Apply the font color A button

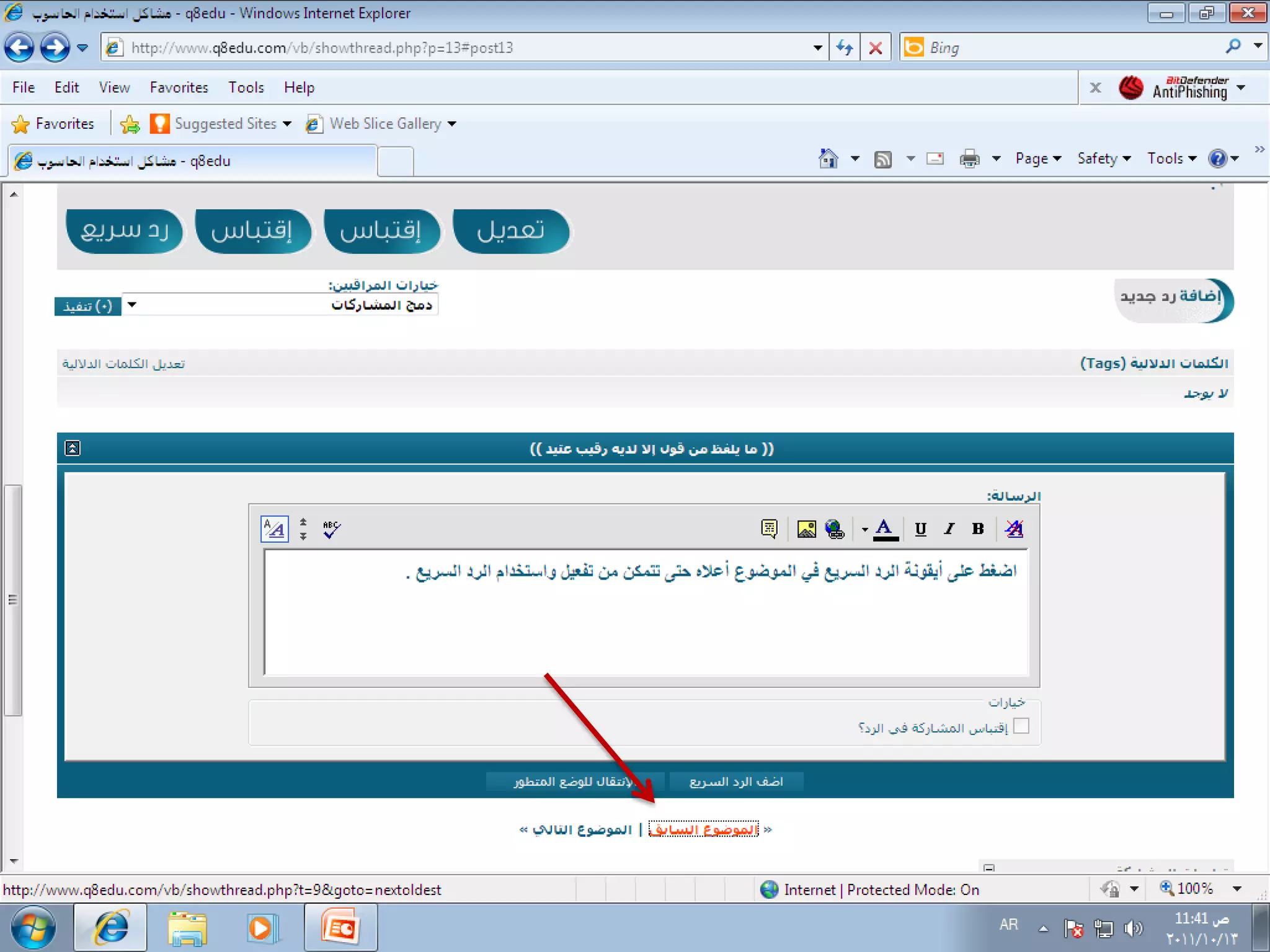click(x=885, y=529)
